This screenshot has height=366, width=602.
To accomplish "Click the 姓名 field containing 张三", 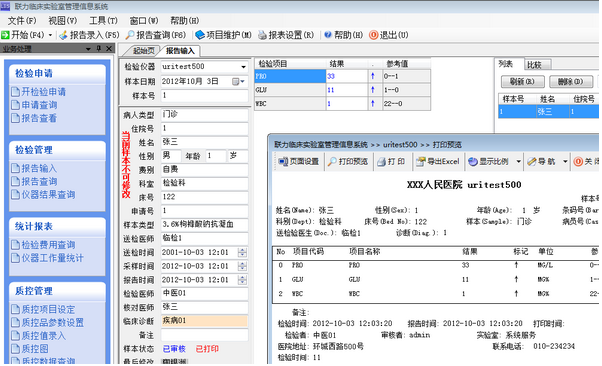I will coord(204,142).
